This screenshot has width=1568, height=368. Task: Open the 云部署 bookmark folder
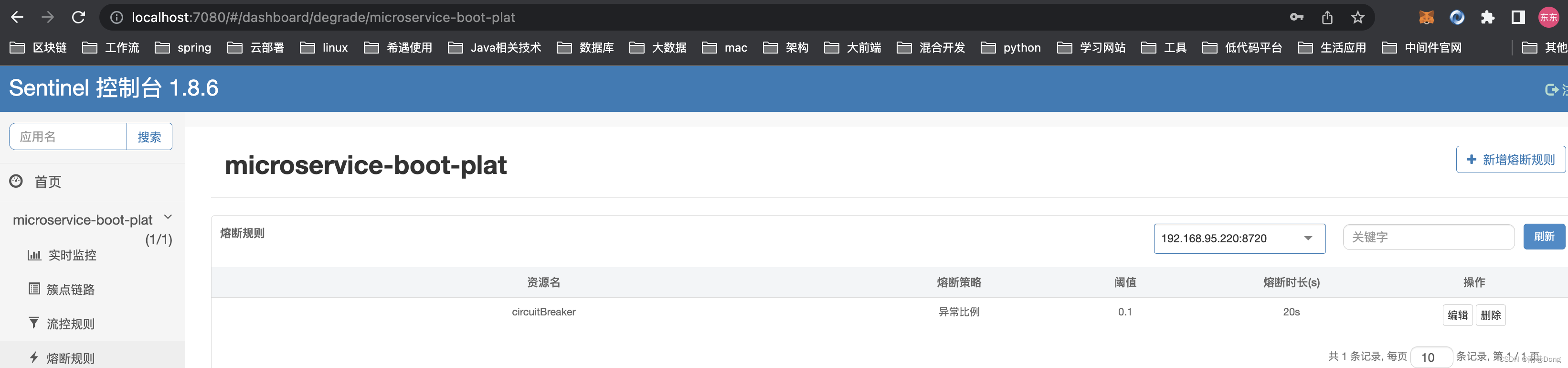pos(255,47)
